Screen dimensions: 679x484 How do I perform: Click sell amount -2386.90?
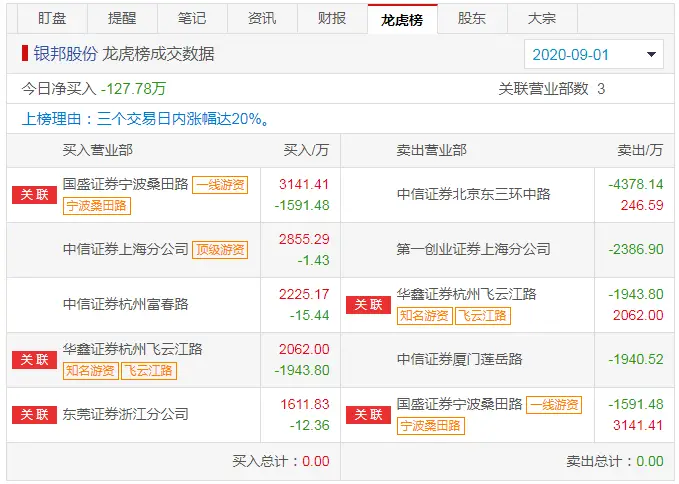click(636, 249)
